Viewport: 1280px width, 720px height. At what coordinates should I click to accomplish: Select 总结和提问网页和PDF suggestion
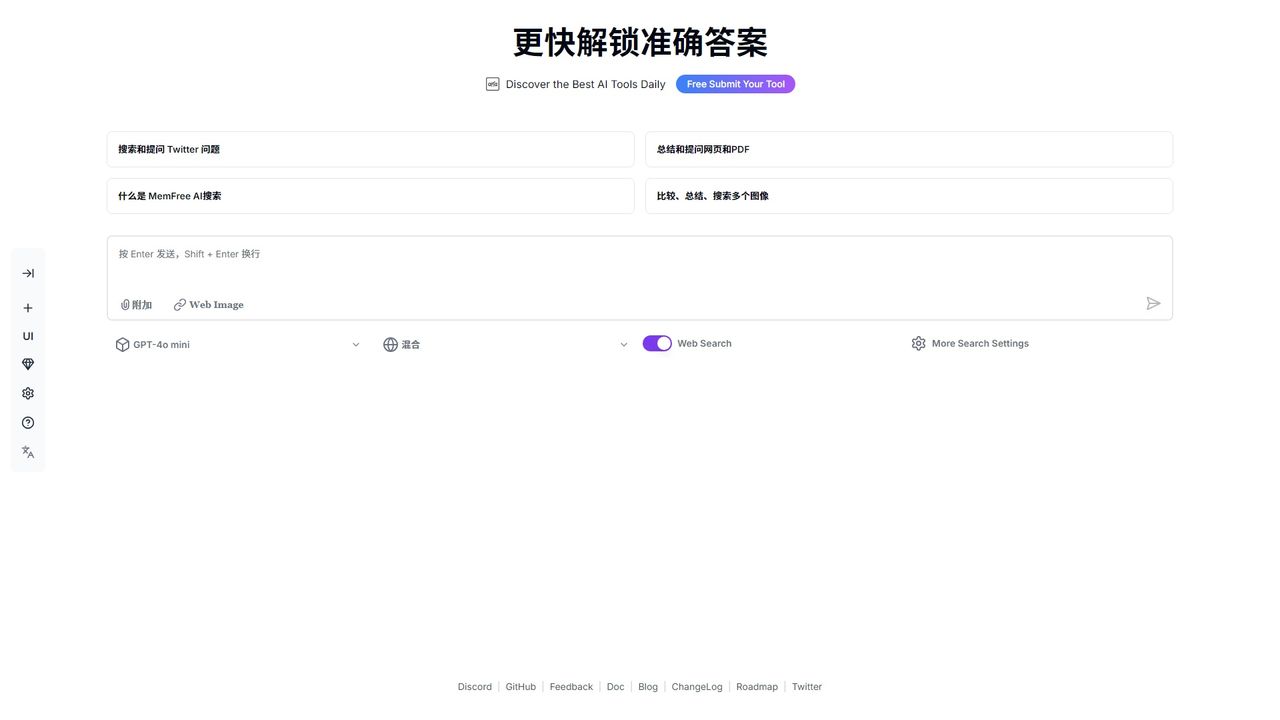[x=909, y=149]
